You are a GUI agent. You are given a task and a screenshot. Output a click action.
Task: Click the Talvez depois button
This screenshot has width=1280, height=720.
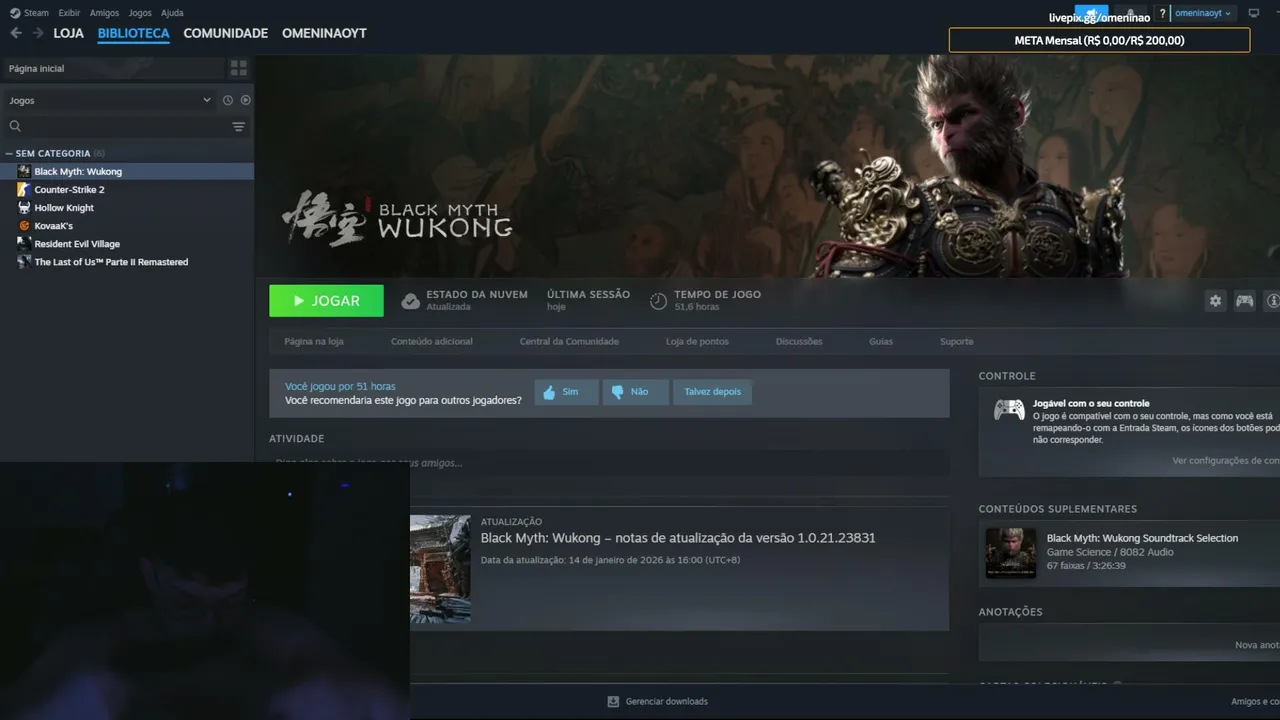pos(712,392)
